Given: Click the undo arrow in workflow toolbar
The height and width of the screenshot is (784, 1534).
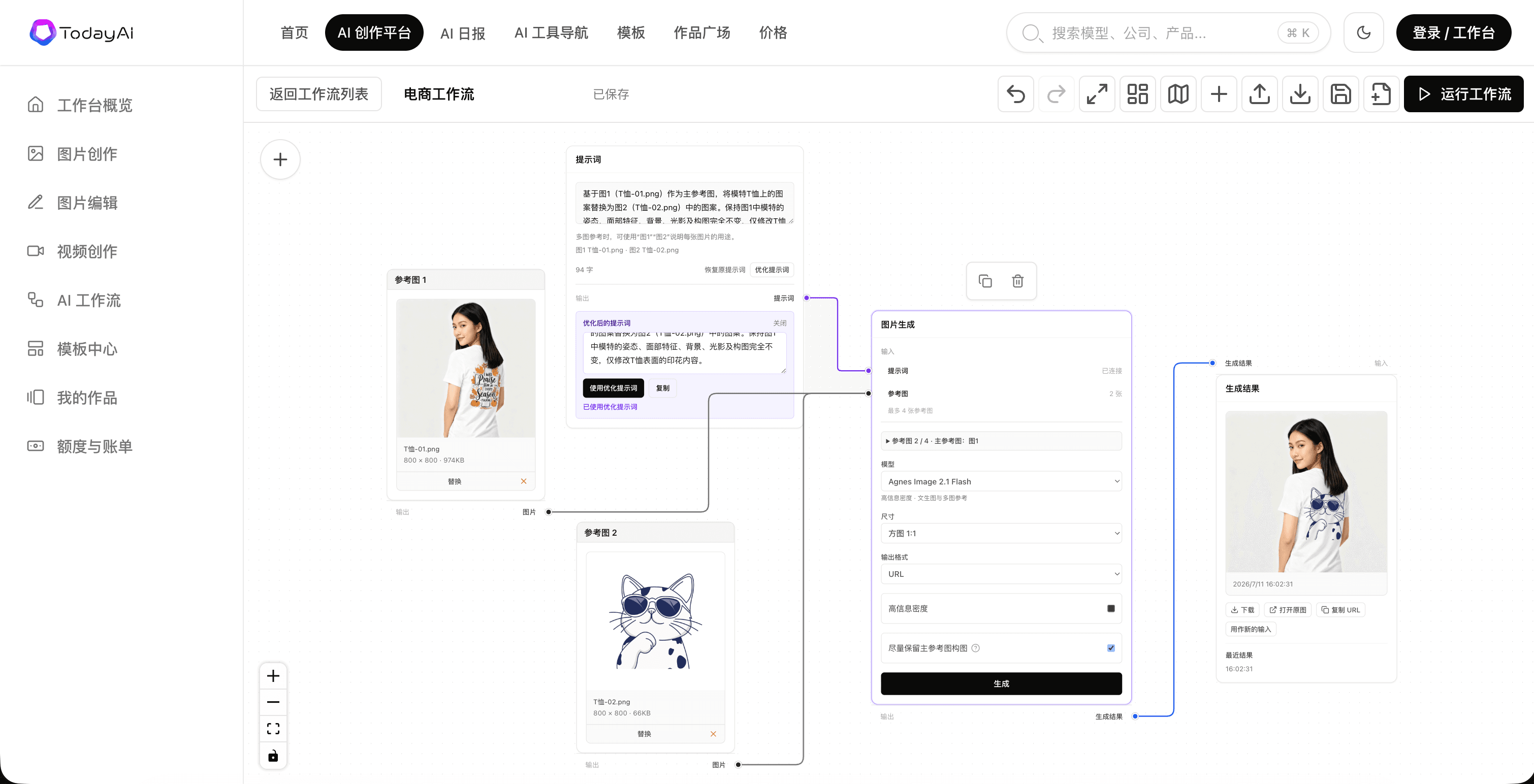Looking at the screenshot, I should tap(1016, 94).
